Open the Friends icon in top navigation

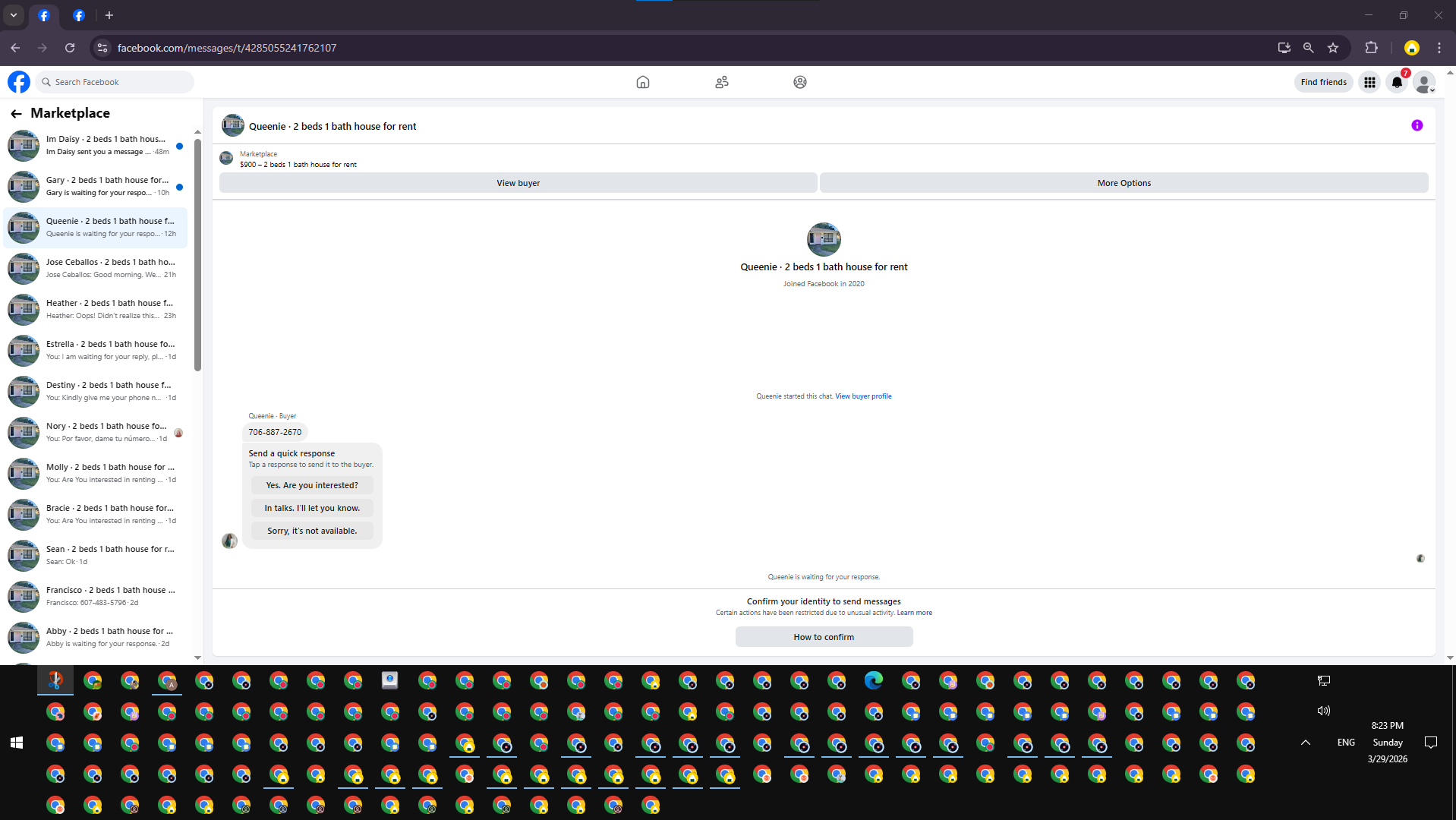pos(722,82)
